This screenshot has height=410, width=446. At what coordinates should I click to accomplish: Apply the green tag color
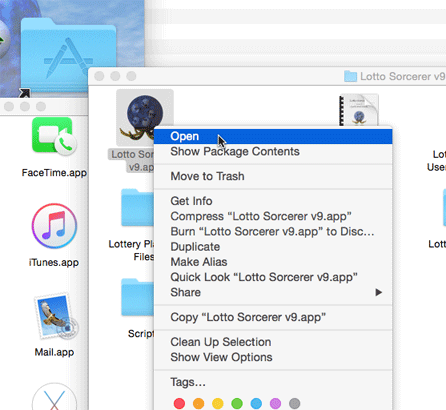click(x=237, y=403)
